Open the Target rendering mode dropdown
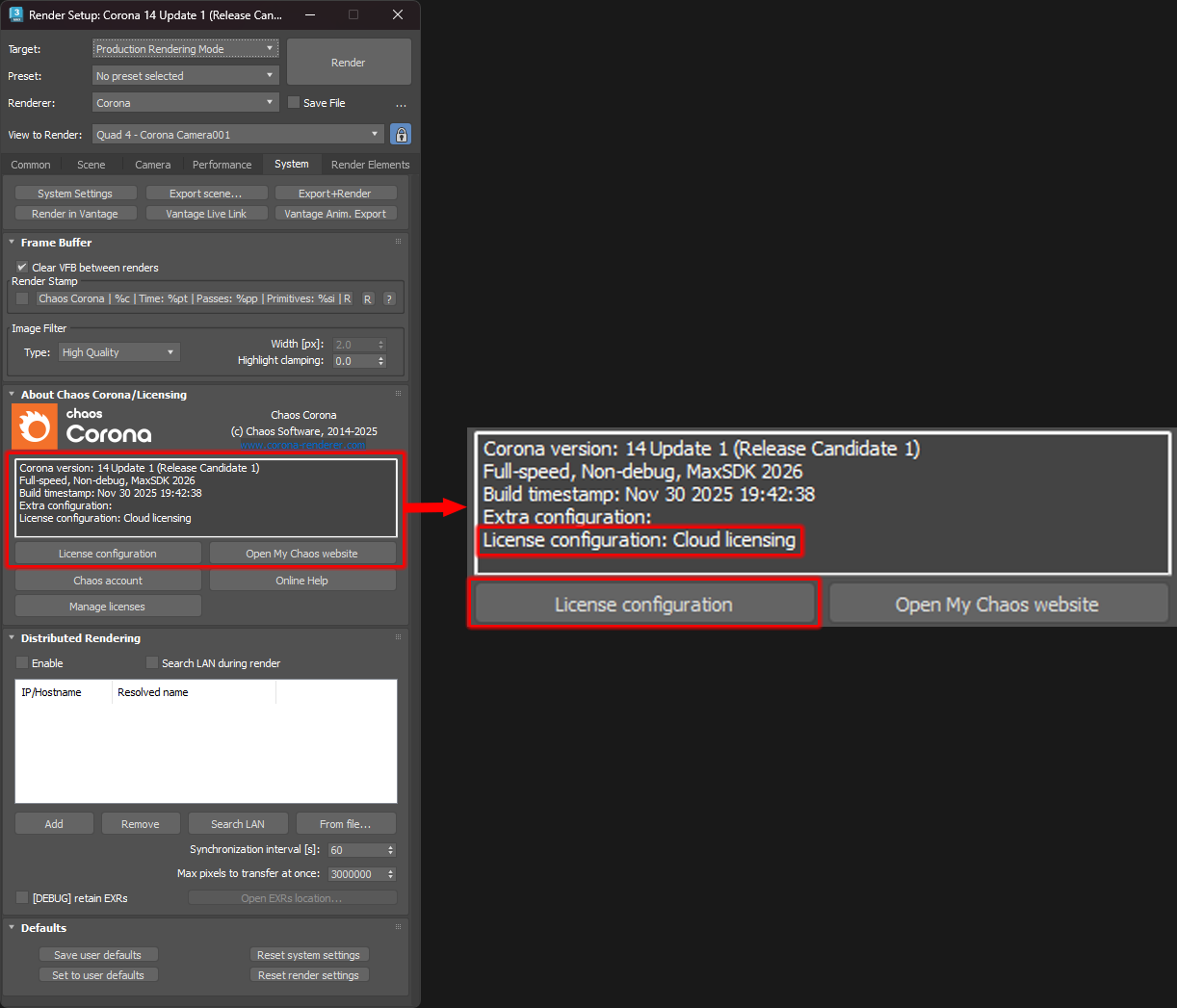The width and height of the screenshot is (1177, 1008). click(x=186, y=49)
